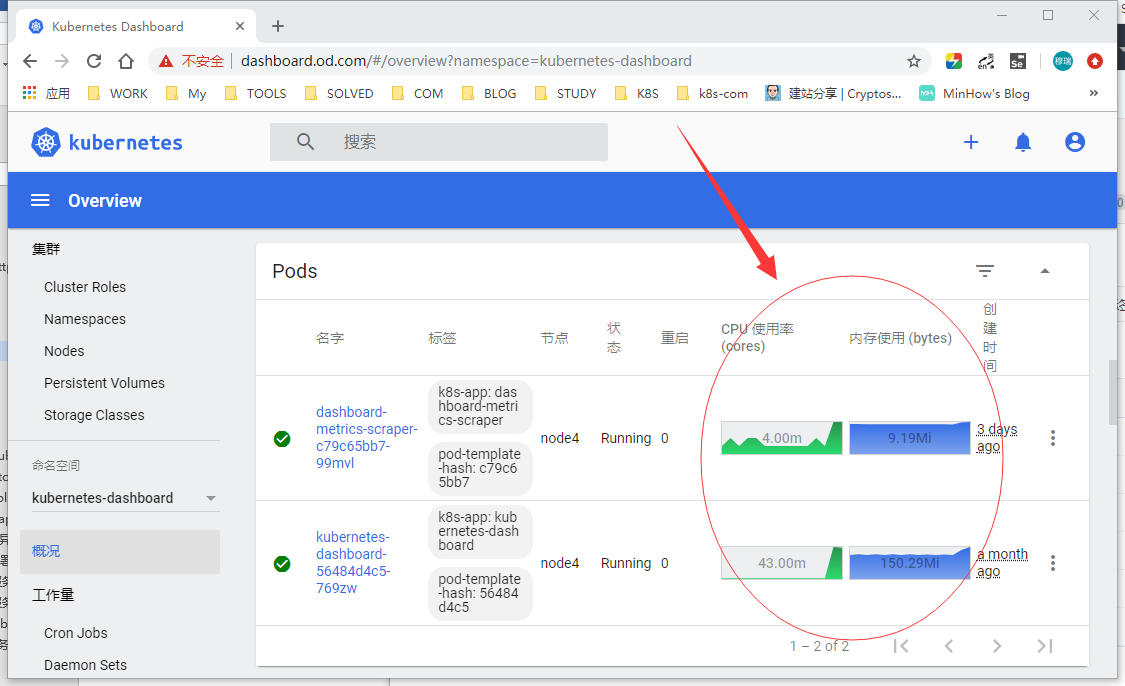Open the STUDY bookmark folder
This screenshot has width=1125, height=686.
[565, 93]
